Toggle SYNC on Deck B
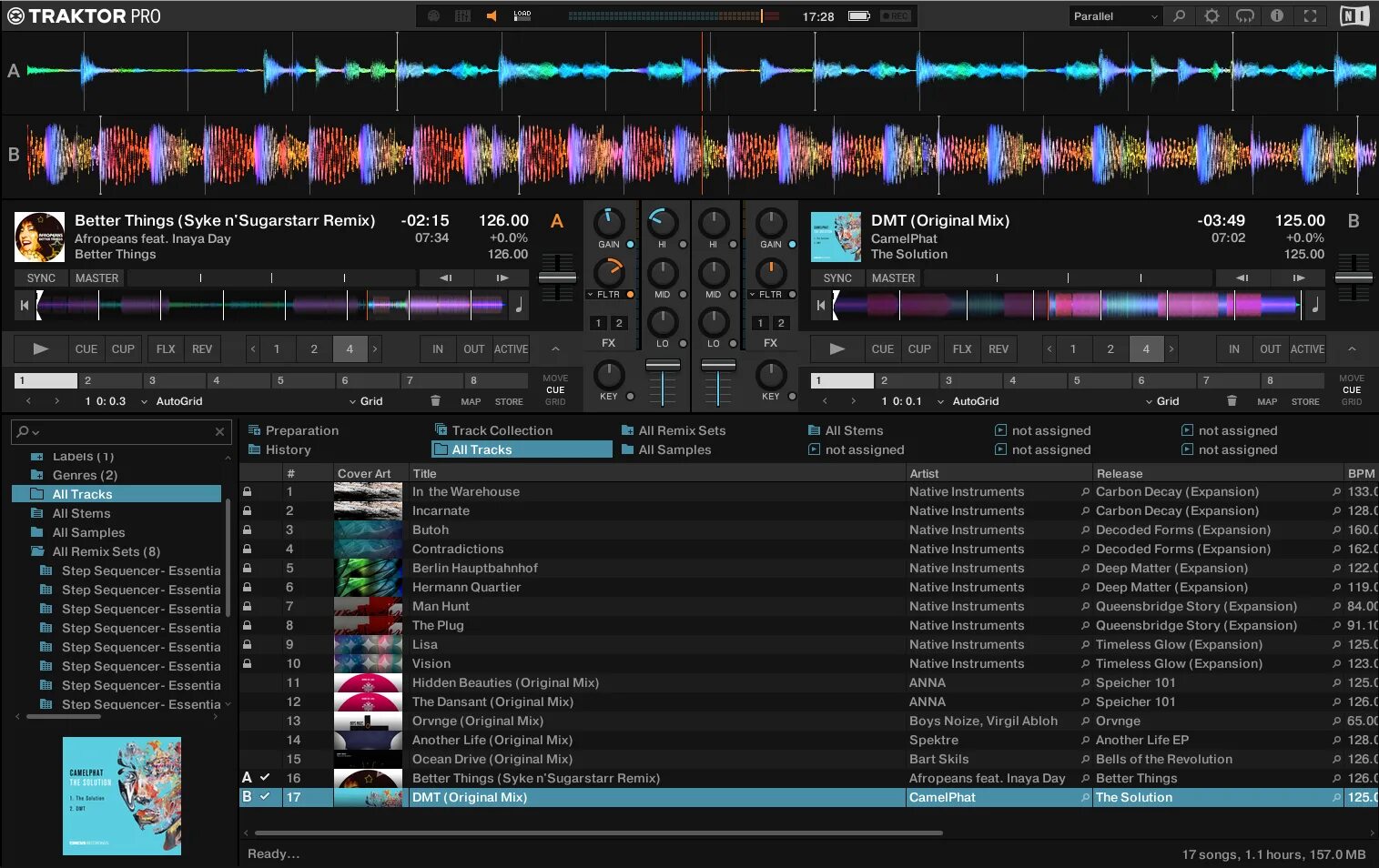 click(x=837, y=278)
